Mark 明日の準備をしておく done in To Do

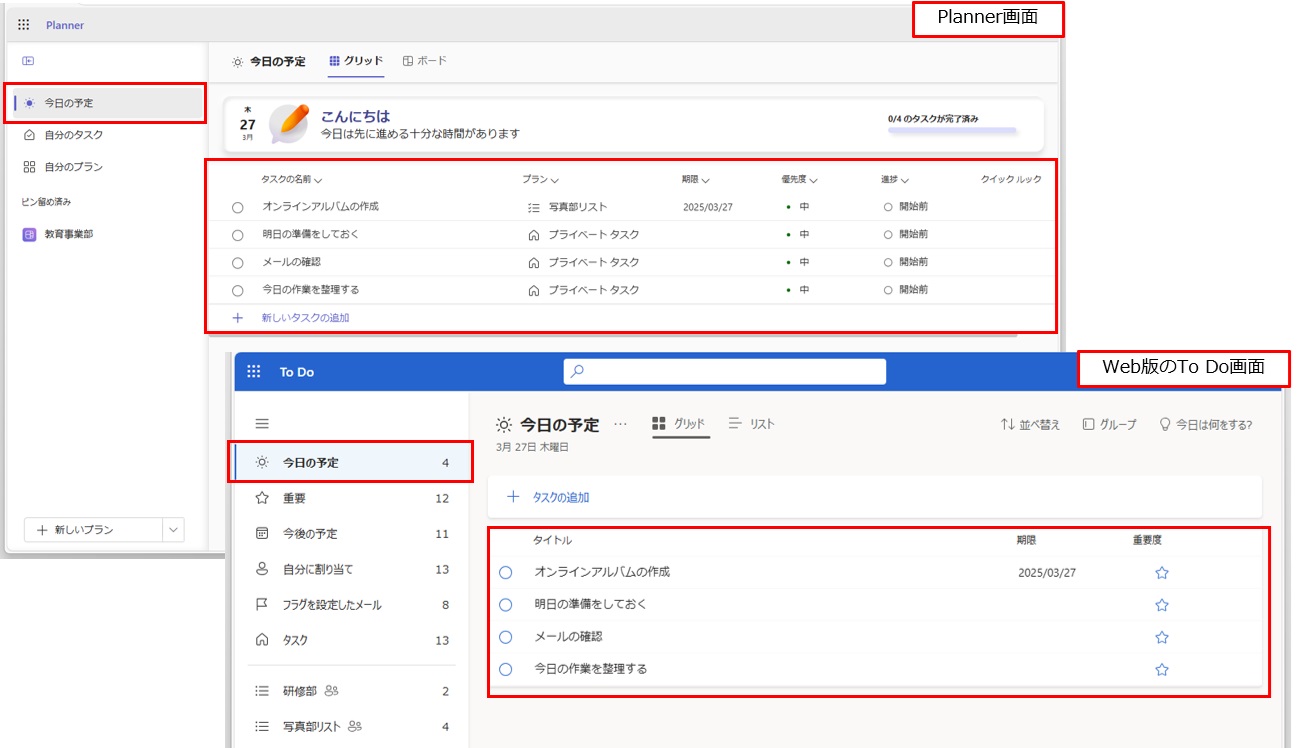click(505, 605)
